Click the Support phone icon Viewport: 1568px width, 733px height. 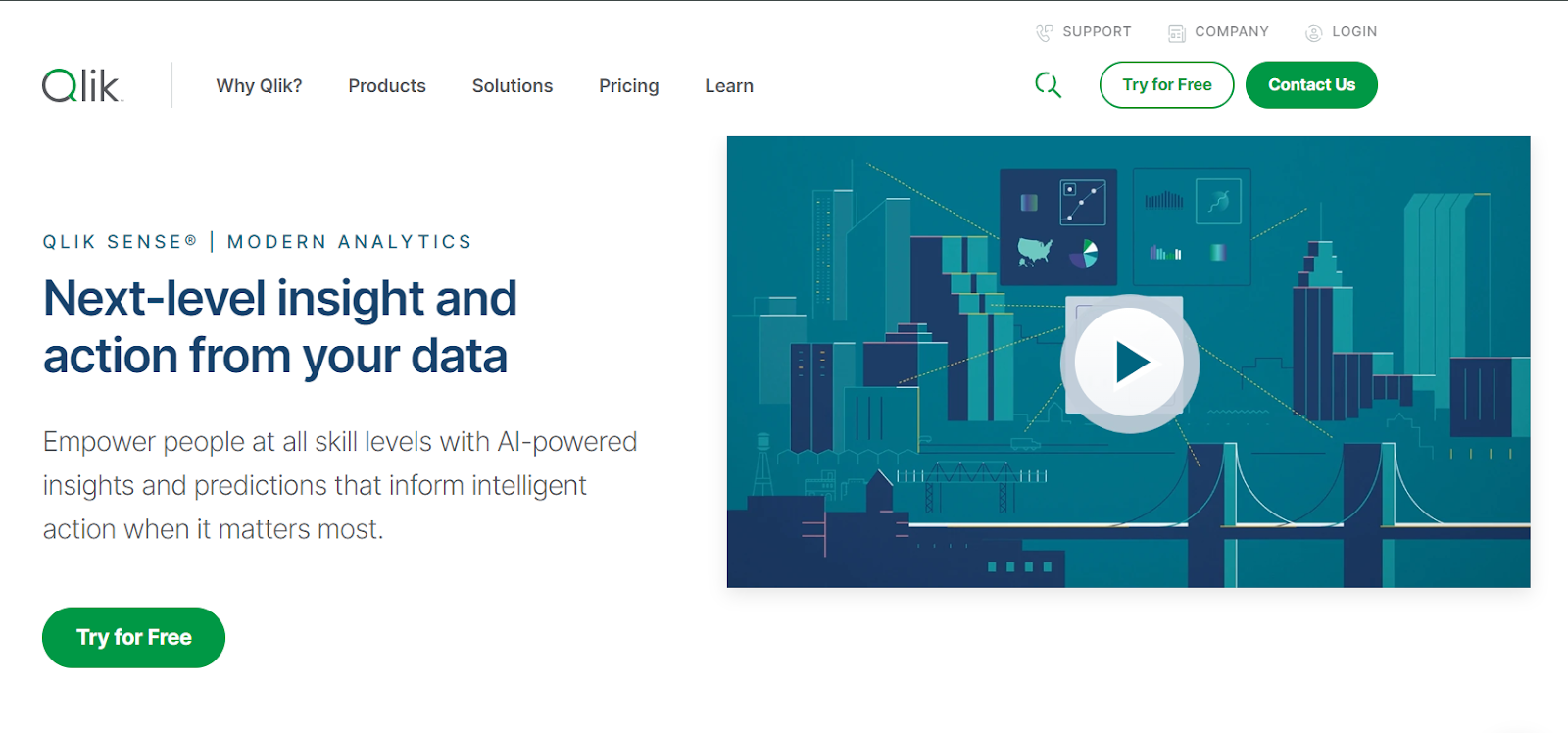tap(1044, 33)
